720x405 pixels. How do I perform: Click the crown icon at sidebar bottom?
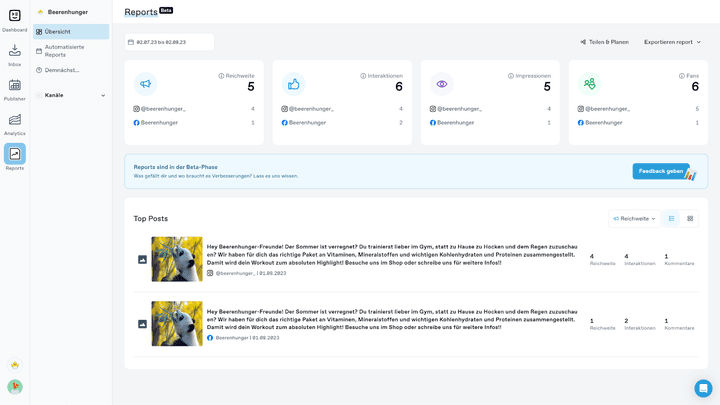click(15, 365)
